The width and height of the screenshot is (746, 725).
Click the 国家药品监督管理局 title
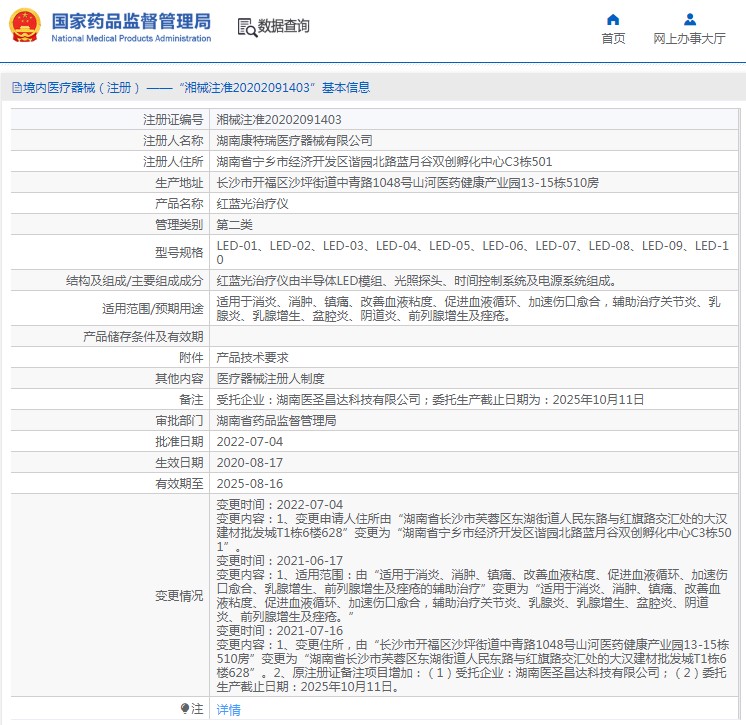pos(131,21)
